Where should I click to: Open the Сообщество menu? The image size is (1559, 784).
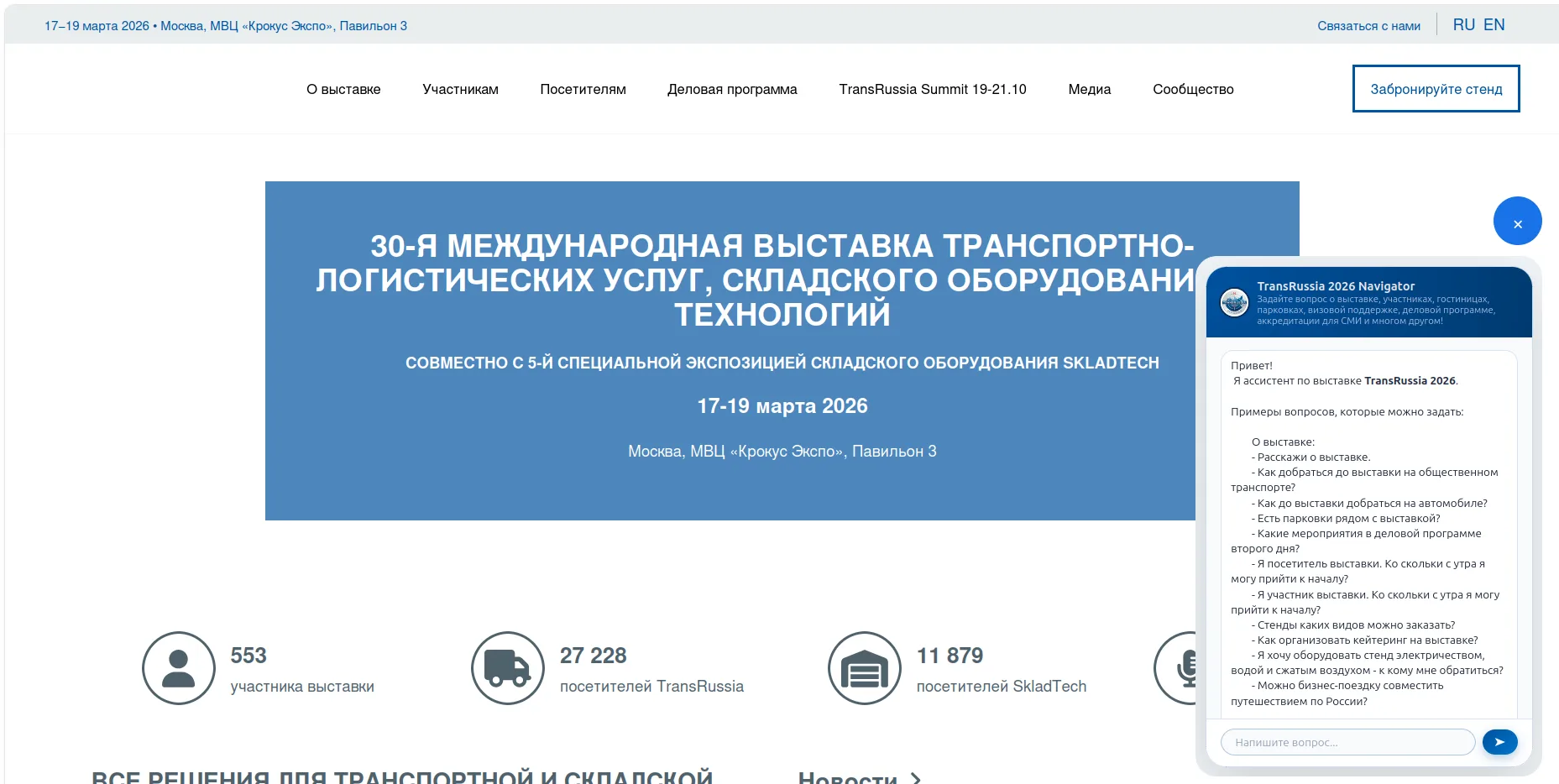click(1193, 89)
